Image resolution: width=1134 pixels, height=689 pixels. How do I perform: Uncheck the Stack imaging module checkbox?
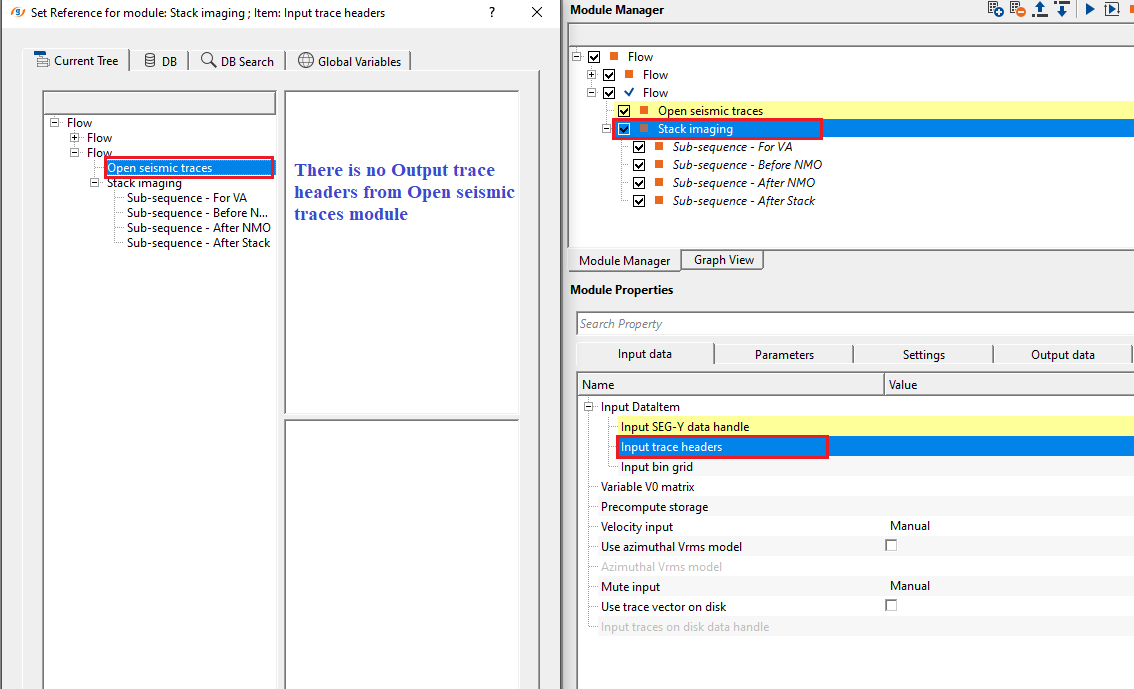coord(624,129)
